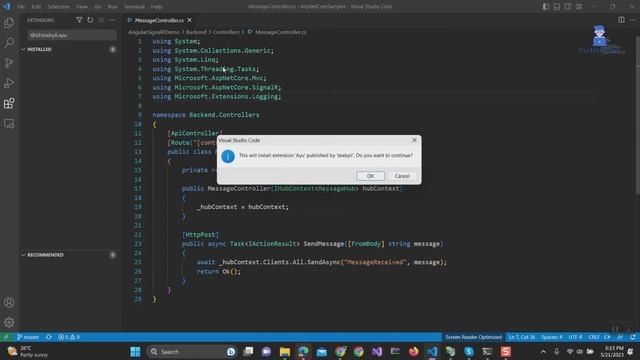
Task: Open the Windows Start menu
Action: (x=135, y=351)
